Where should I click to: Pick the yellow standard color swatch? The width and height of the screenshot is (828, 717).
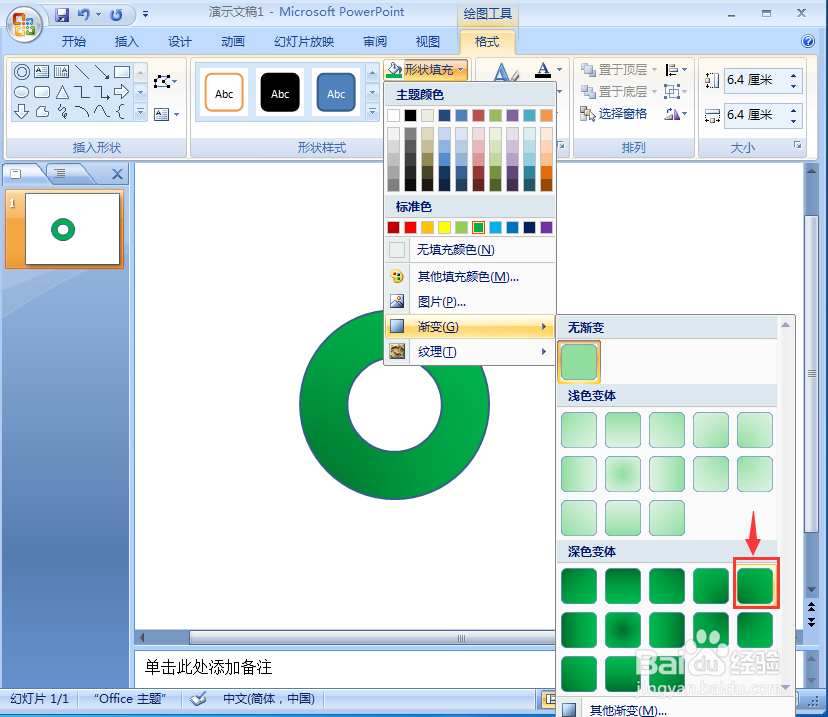click(445, 228)
